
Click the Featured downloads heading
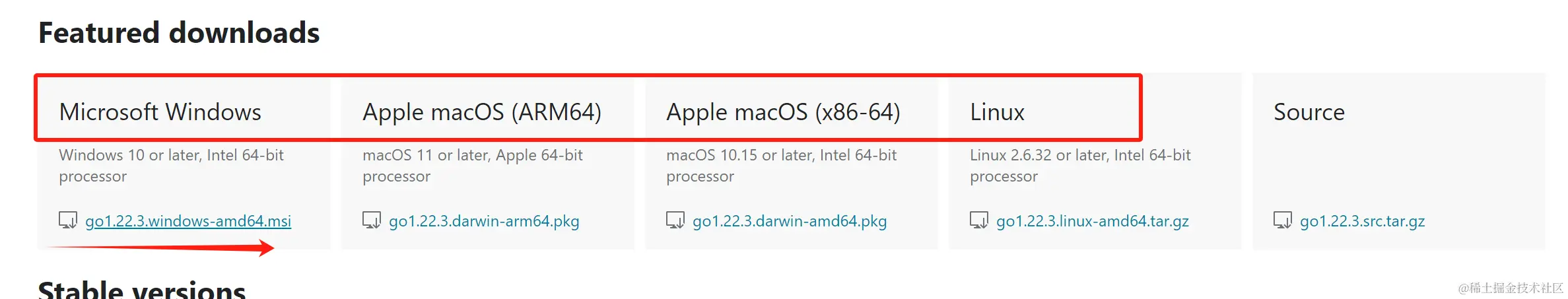(x=179, y=33)
